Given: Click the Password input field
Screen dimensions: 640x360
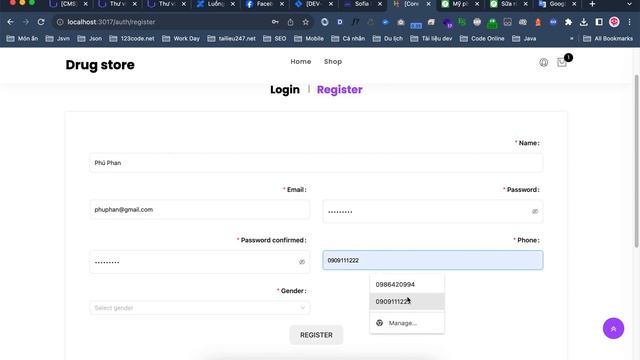Looking at the screenshot, I should pos(433,211).
